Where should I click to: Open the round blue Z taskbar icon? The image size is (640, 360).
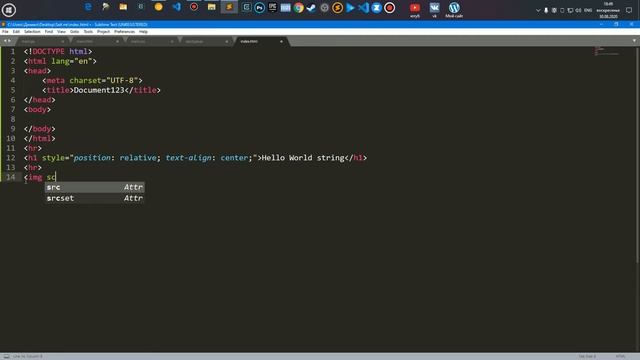376,7
